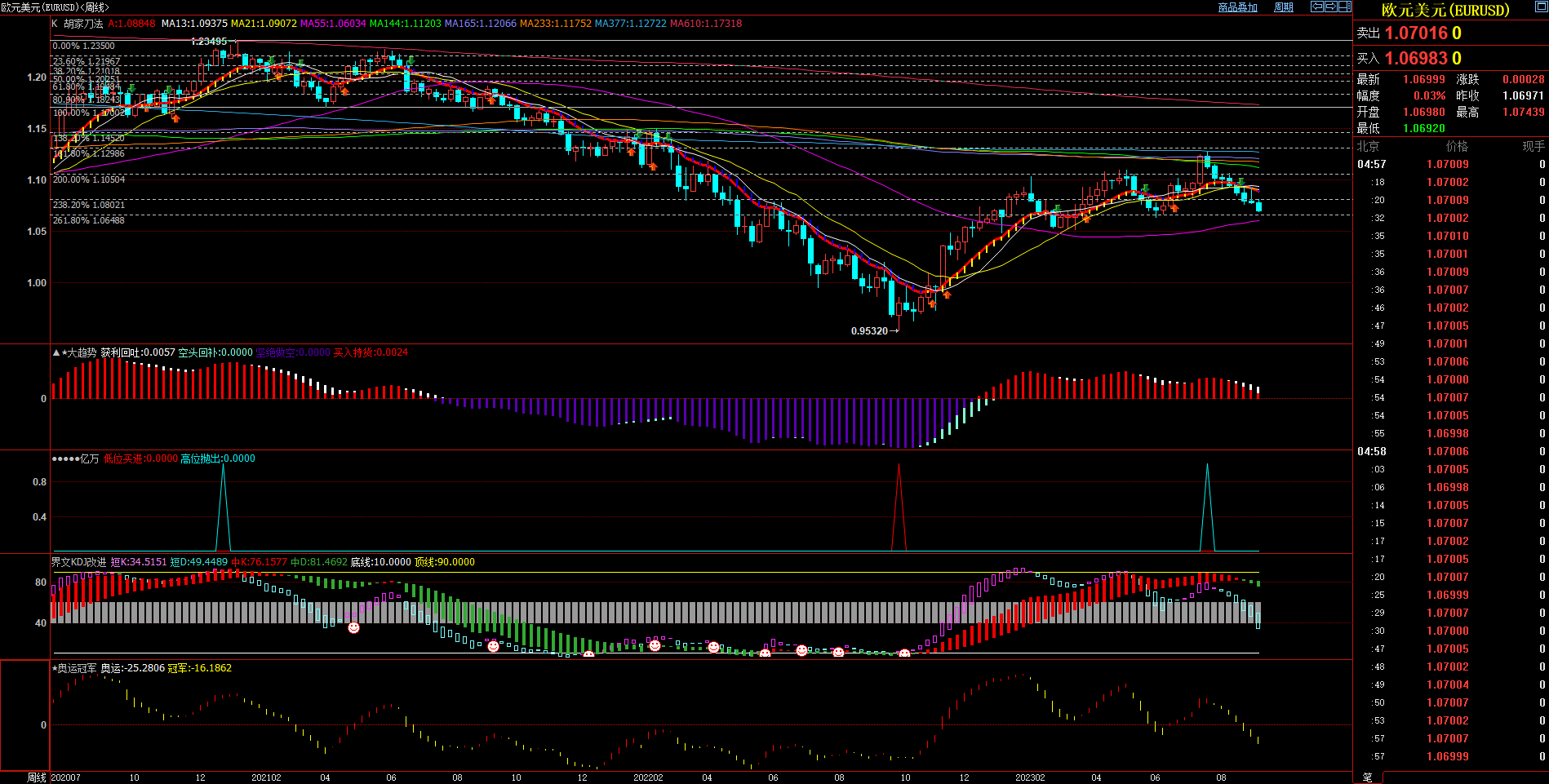Click the smiley signal on KD indicator near 40
This screenshot has width=1549, height=784.
pos(353,627)
